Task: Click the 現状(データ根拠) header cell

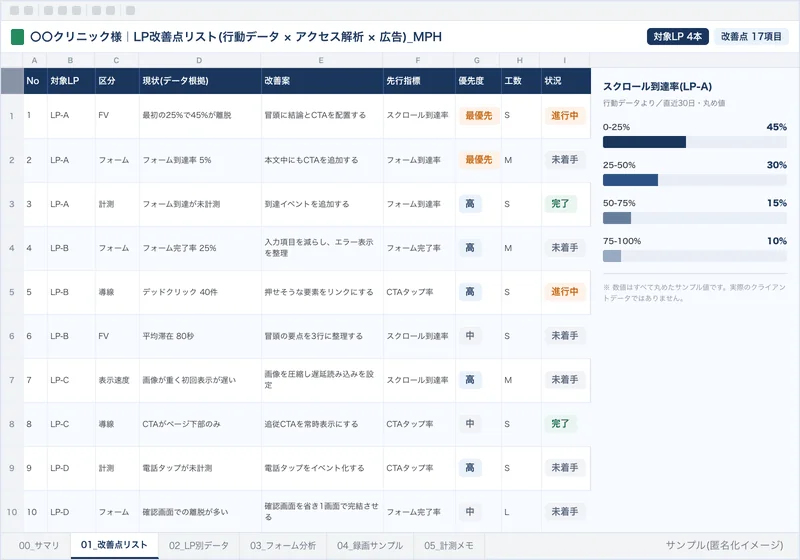Action: tap(200, 81)
